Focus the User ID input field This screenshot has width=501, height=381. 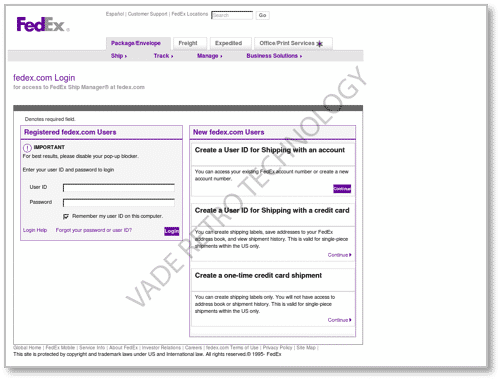coord(119,188)
